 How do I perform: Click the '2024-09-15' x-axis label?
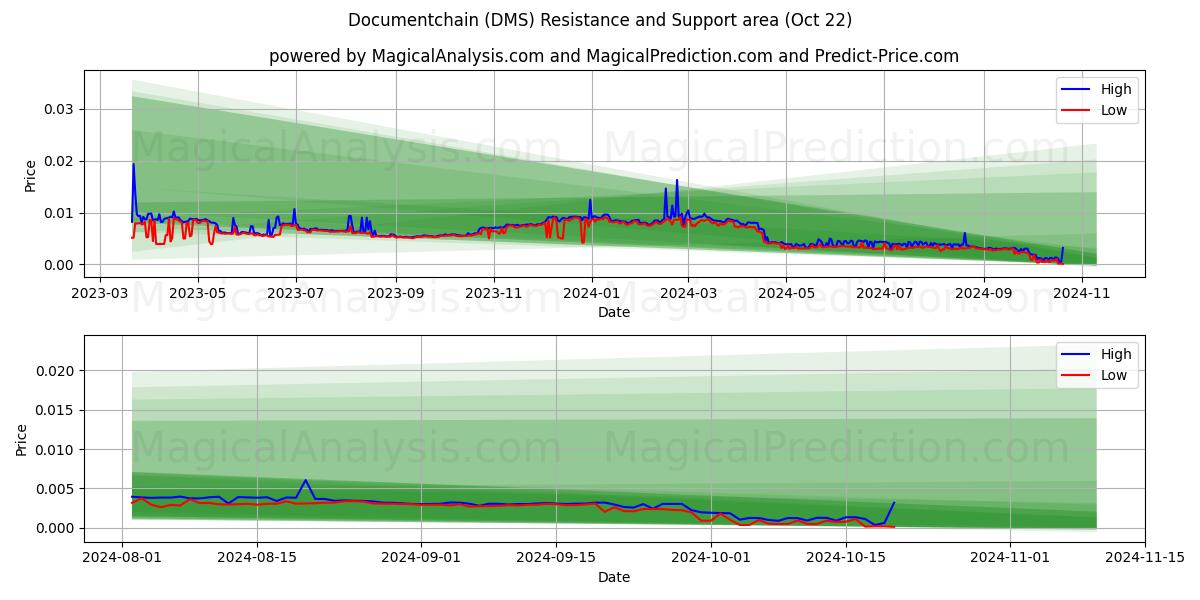tap(555, 558)
